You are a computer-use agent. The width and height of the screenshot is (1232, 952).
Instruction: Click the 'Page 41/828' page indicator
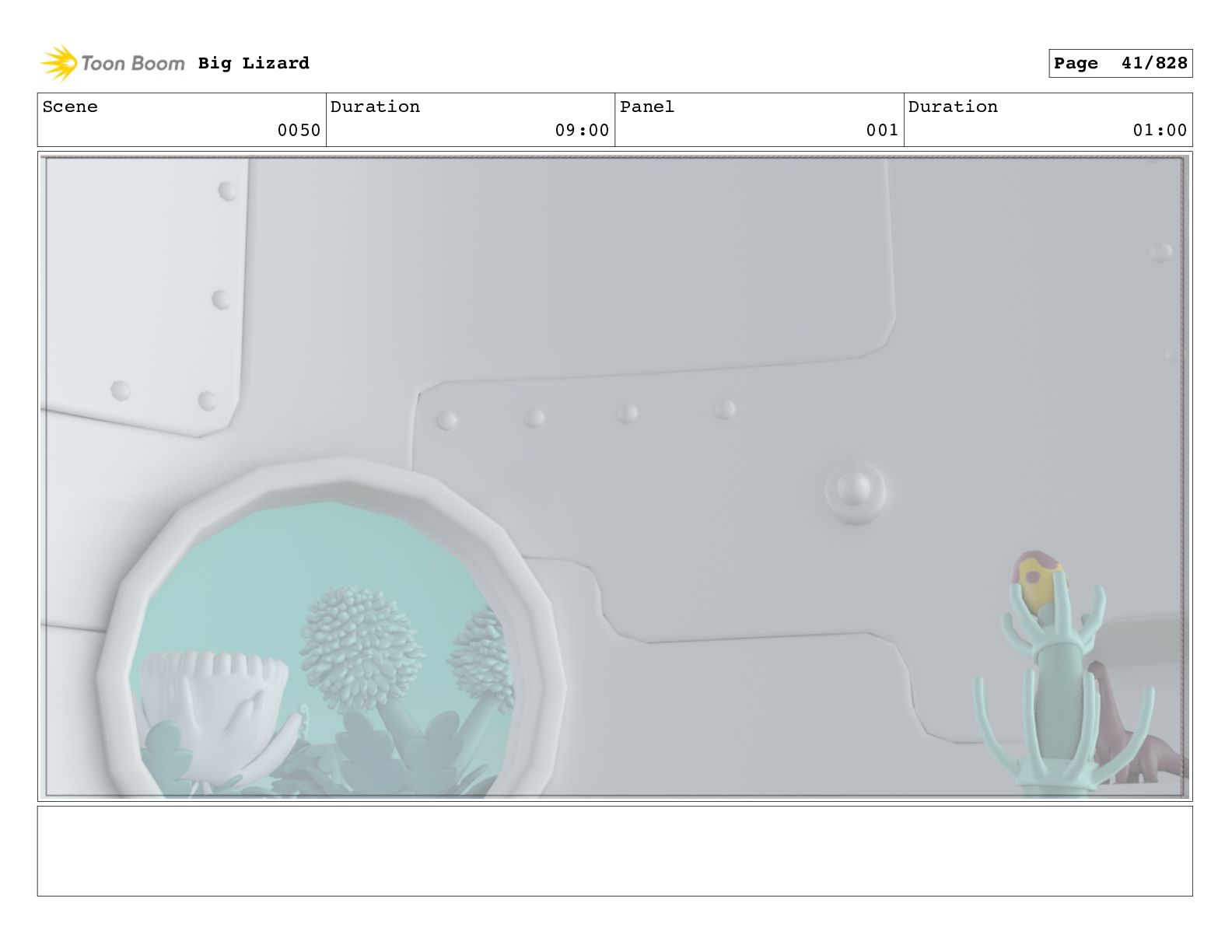click(x=1120, y=64)
